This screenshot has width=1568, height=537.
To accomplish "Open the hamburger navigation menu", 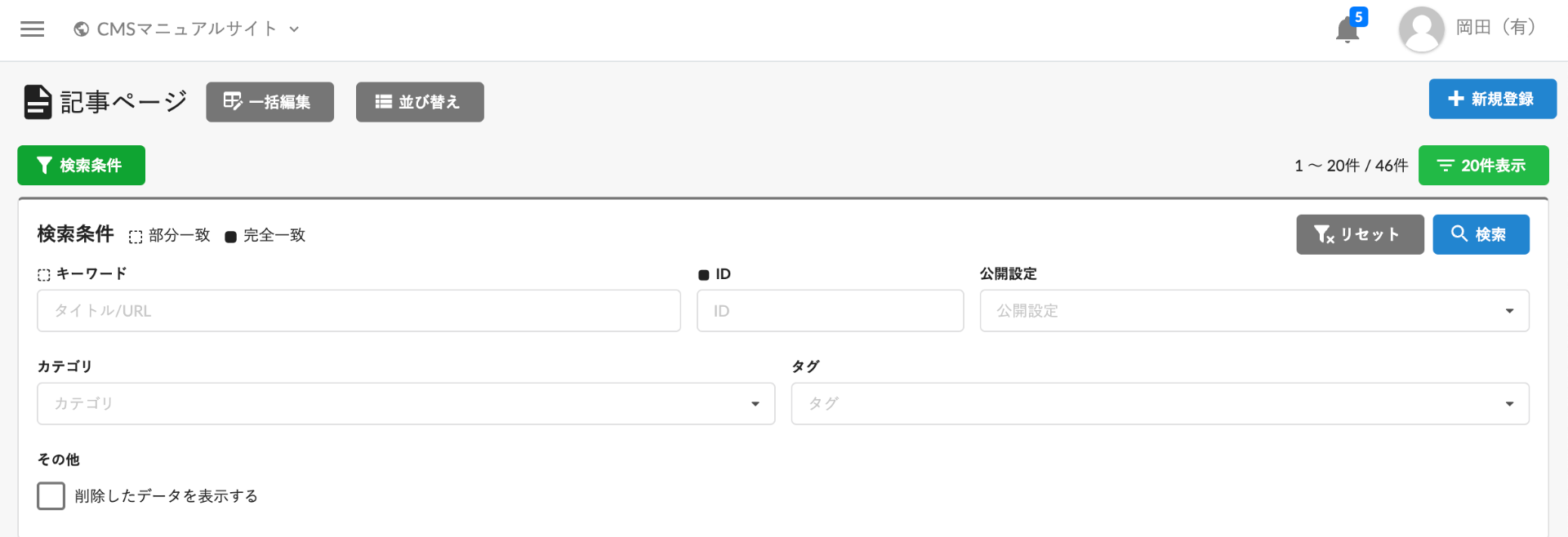I will [33, 29].
